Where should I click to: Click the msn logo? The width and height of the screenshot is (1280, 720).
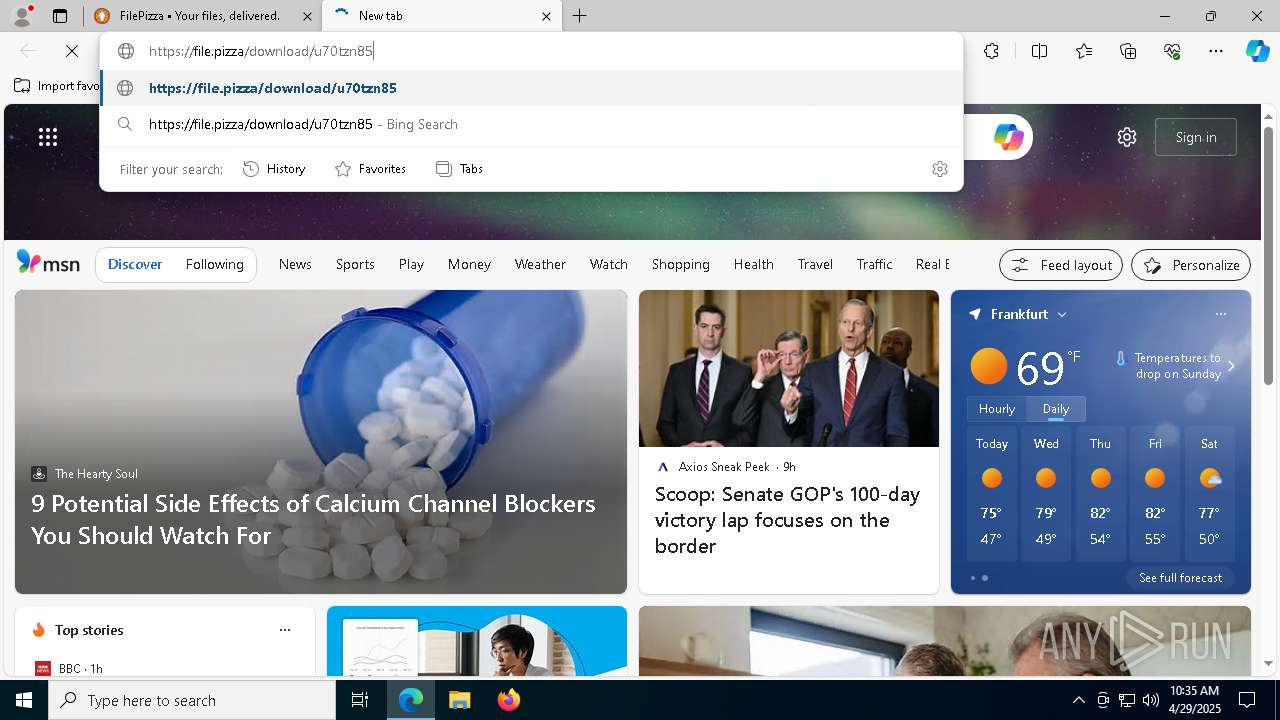tap(48, 263)
